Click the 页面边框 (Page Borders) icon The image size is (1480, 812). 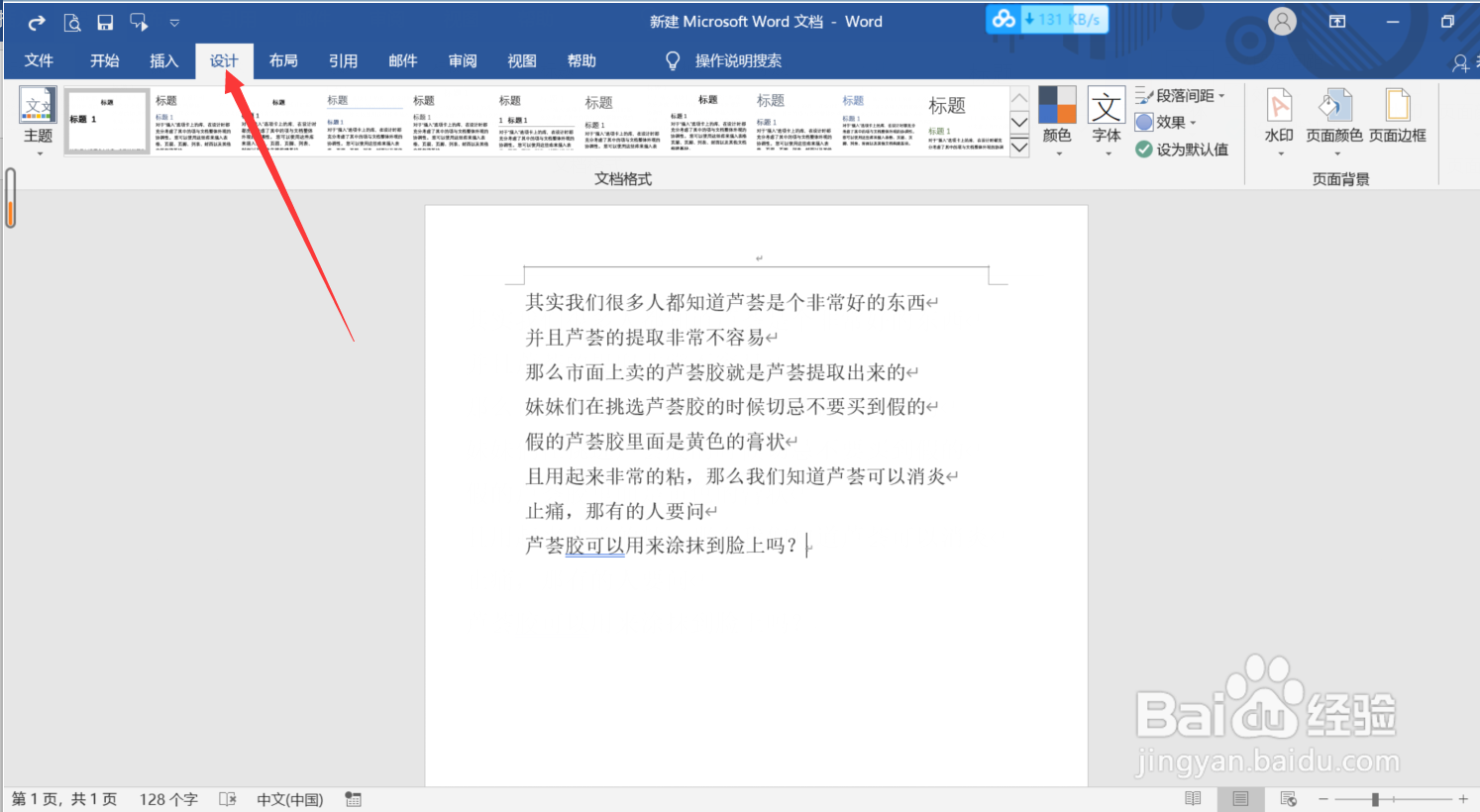pyautogui.click(x=1397, y=119)
